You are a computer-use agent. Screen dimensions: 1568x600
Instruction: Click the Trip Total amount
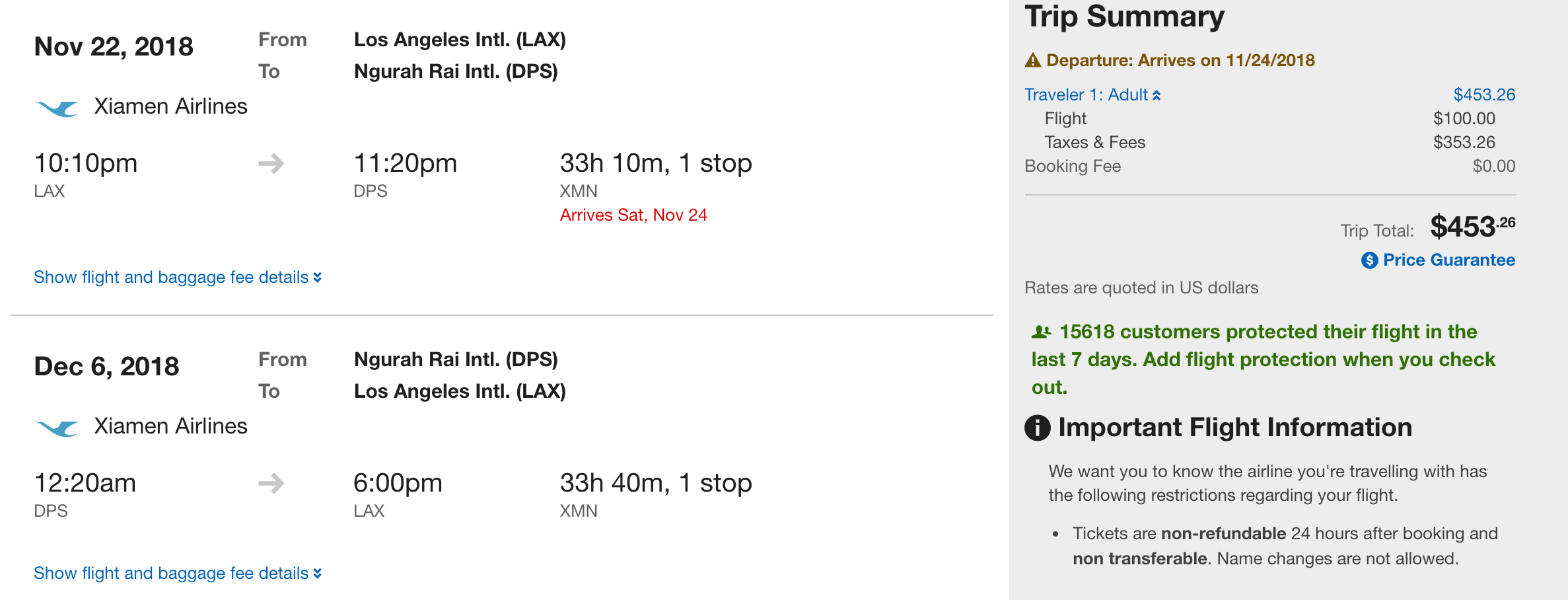pos(1472,227)
